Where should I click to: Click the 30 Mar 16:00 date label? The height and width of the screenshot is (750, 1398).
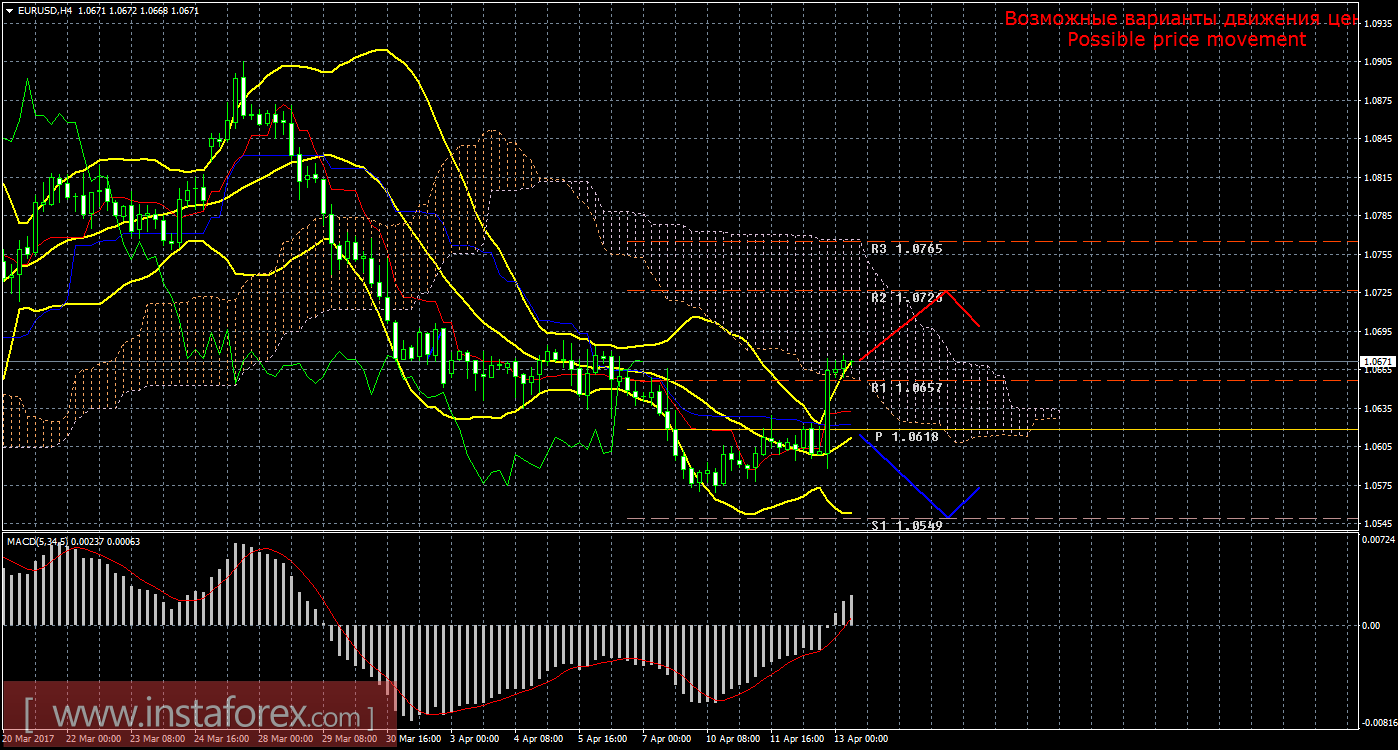[413, 740]
